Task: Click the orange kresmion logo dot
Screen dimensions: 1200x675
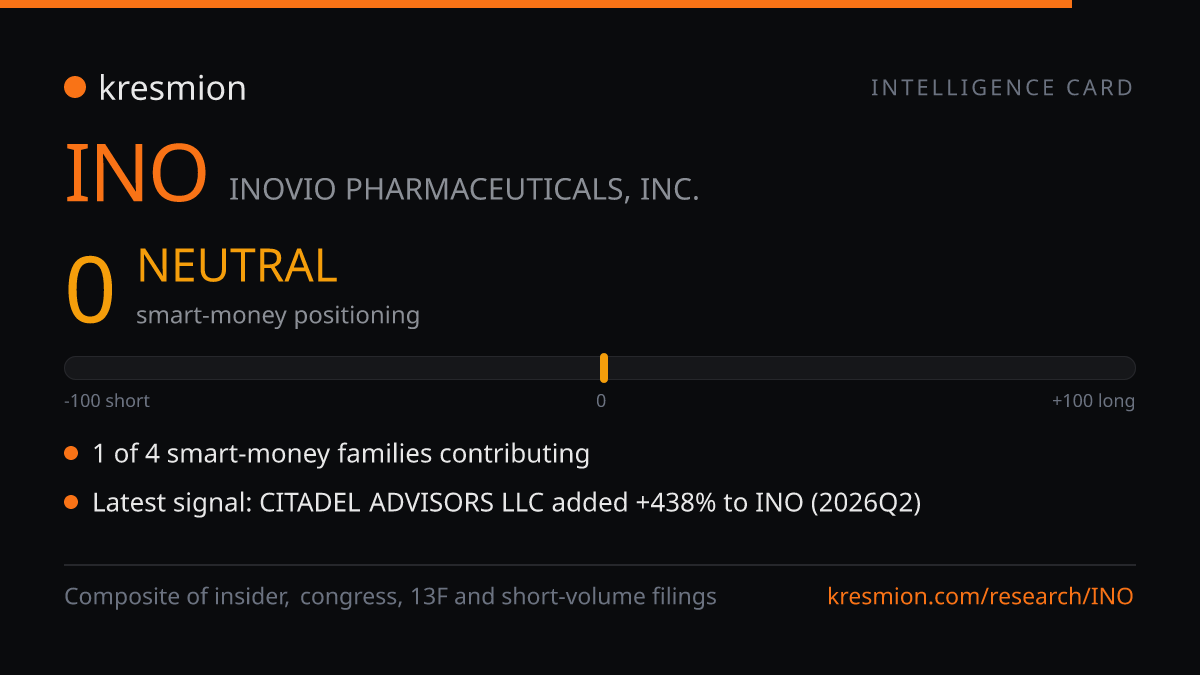Action: pos(75,88)
